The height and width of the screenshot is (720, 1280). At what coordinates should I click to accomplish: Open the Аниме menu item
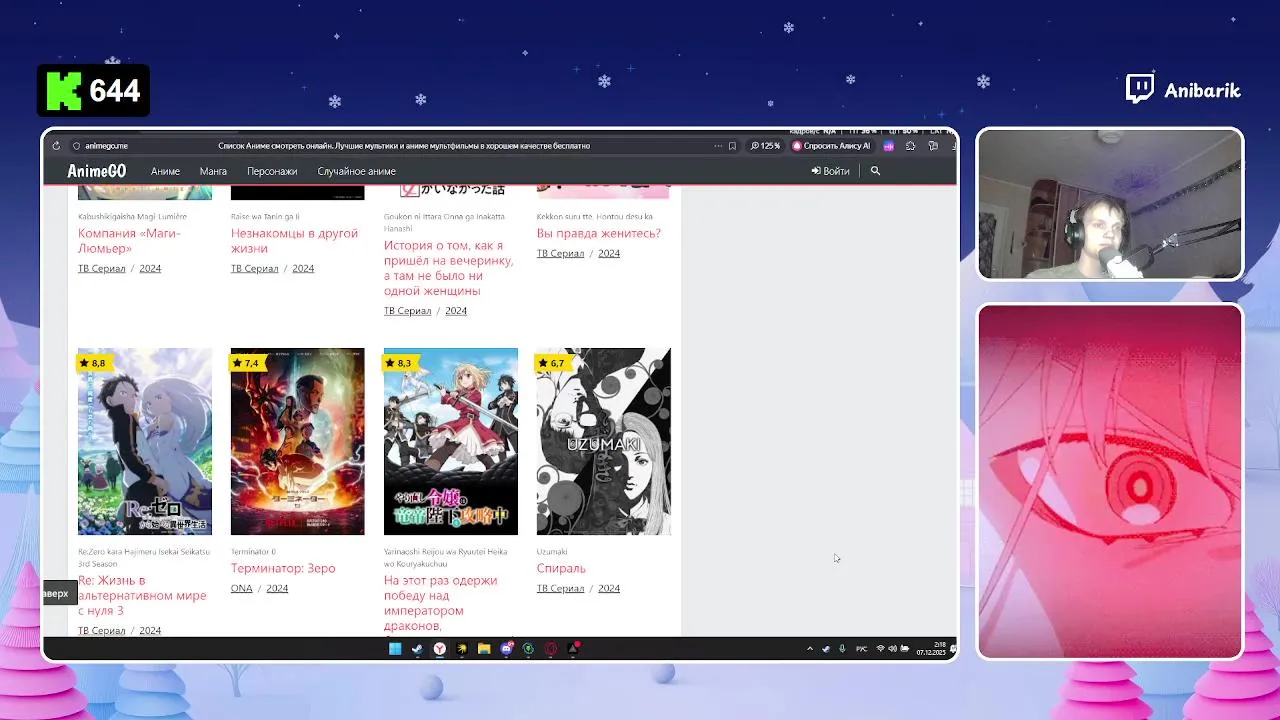coord(165,171)
